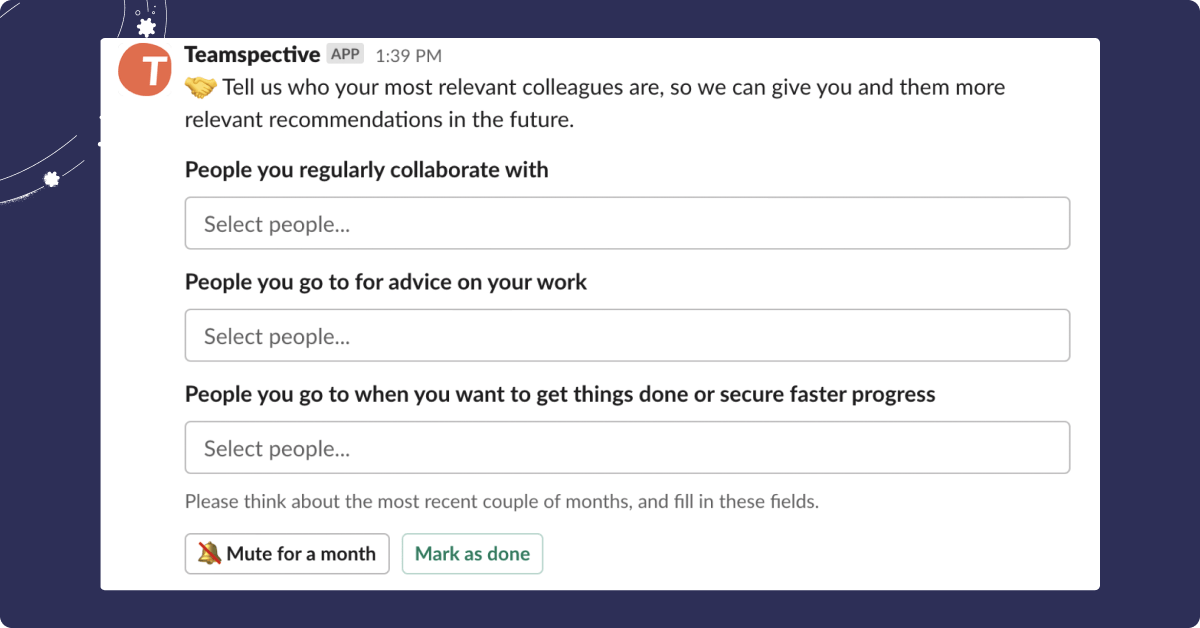This screenshot has height=628, width=1200.
Task: Click the "Tell us who your most relevant colleagues" text
Action: tap(612, 88)
